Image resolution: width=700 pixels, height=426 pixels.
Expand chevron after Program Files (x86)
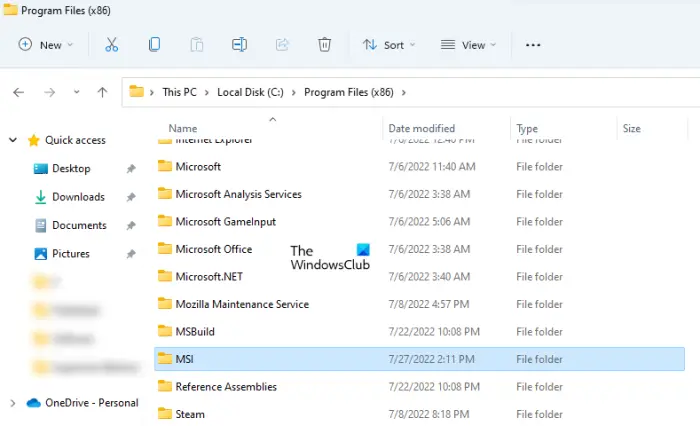click(404, 92)
